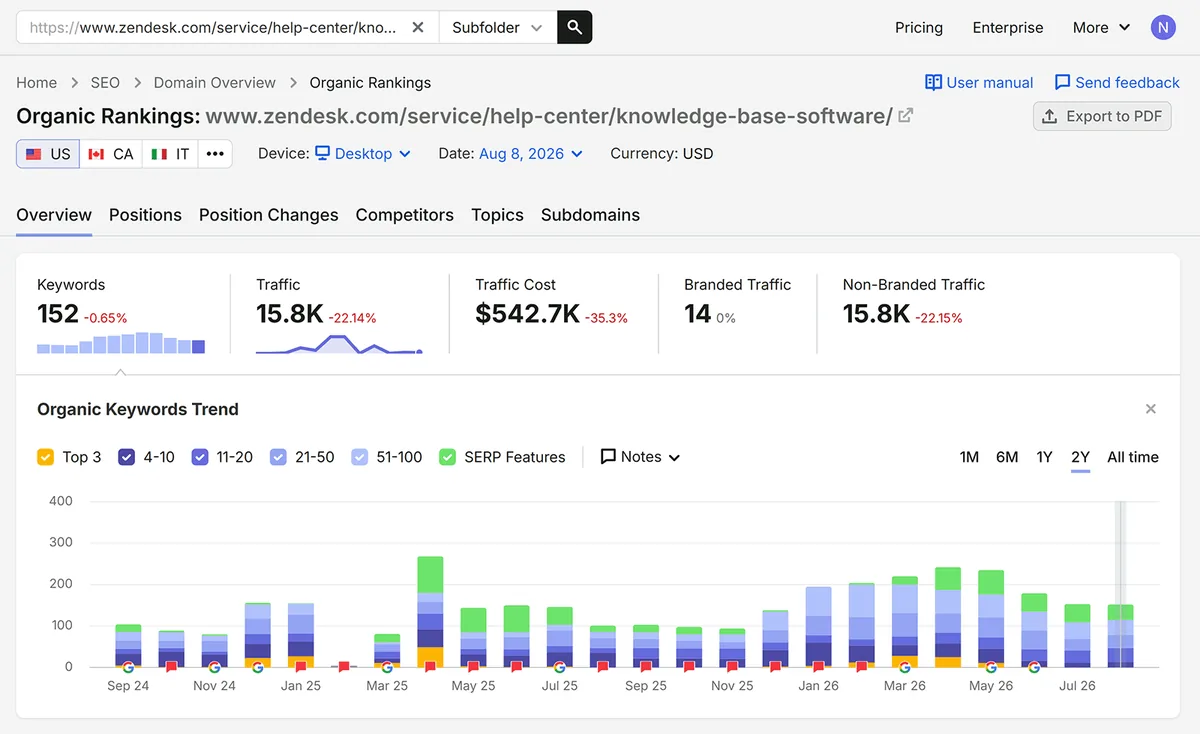Set chart range to 1Y
The image size is (1200, 734).
coord(1044,457)
